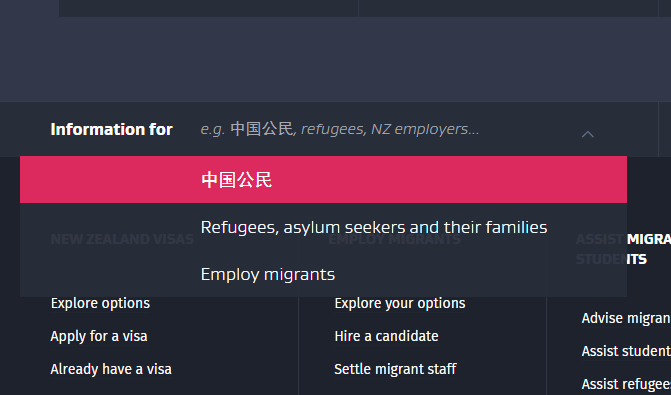Click the Employ Migrants section heading

click(394, 239)
